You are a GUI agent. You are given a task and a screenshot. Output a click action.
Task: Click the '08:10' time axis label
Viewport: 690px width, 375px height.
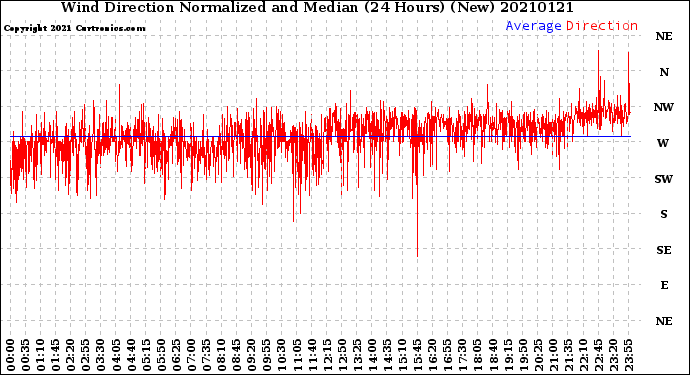(x=221, y=356)
